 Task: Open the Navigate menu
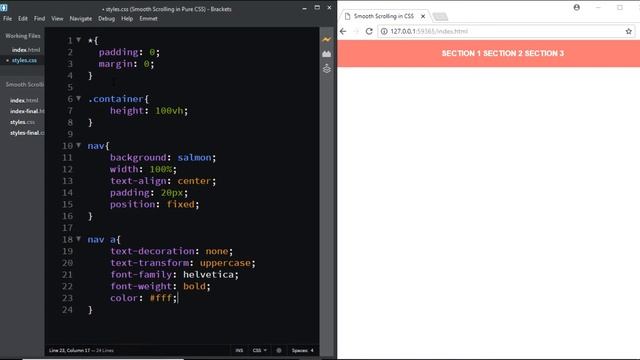(81, 18)
